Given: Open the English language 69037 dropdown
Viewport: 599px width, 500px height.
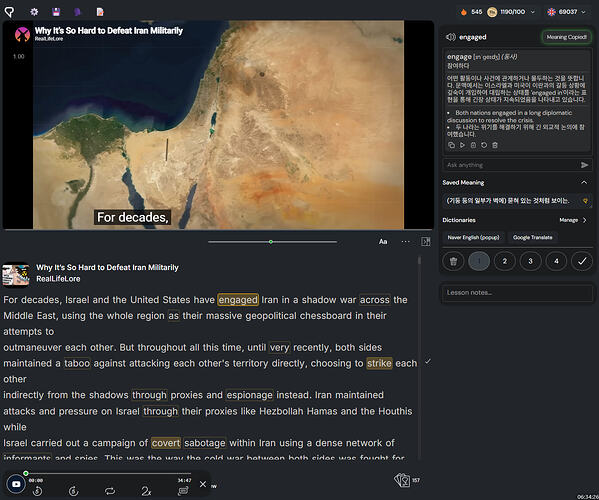Looking at the screenshot, I should 567,12.
